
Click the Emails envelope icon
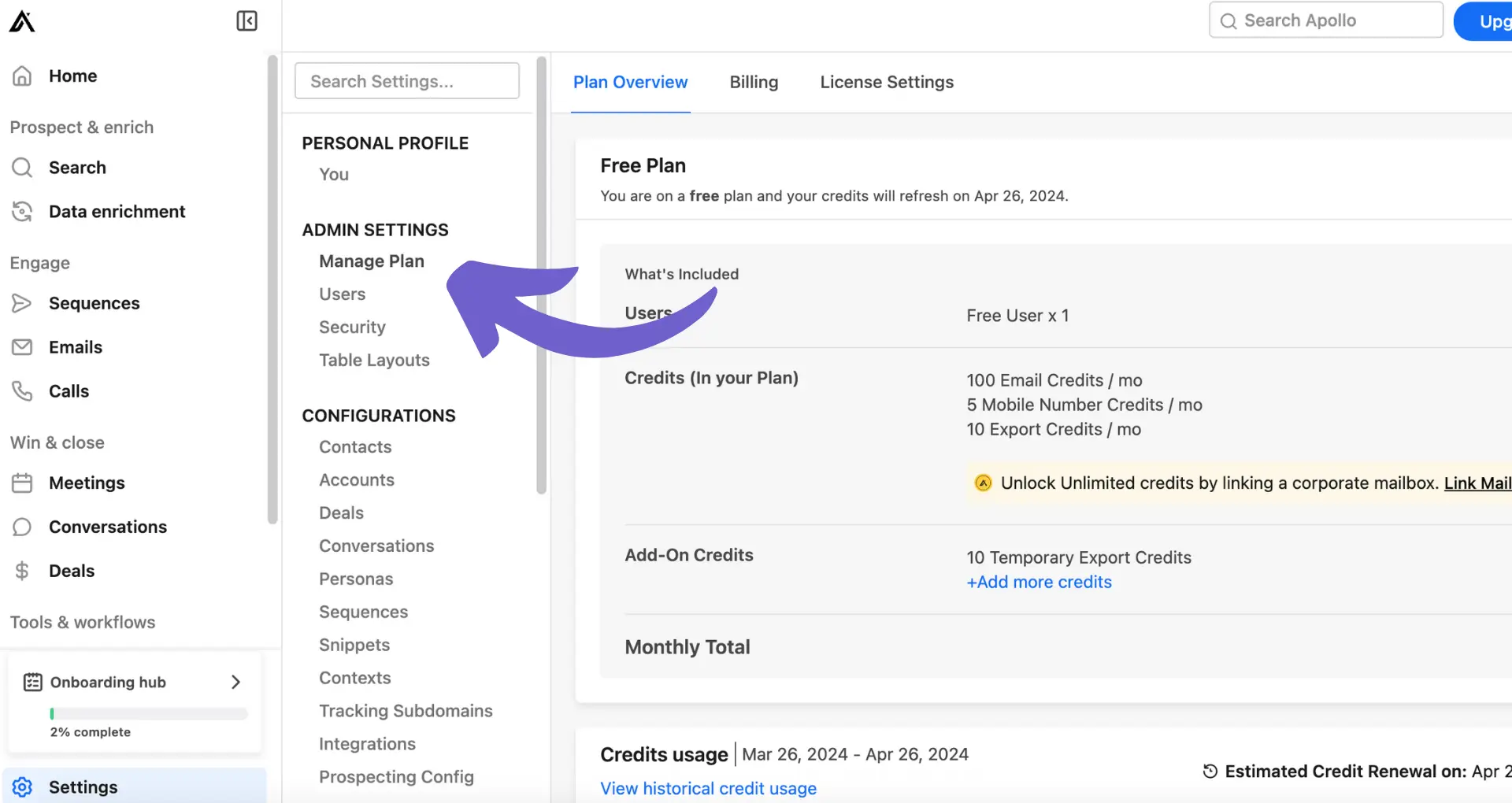pyautogui.click(x=22, y=347)
